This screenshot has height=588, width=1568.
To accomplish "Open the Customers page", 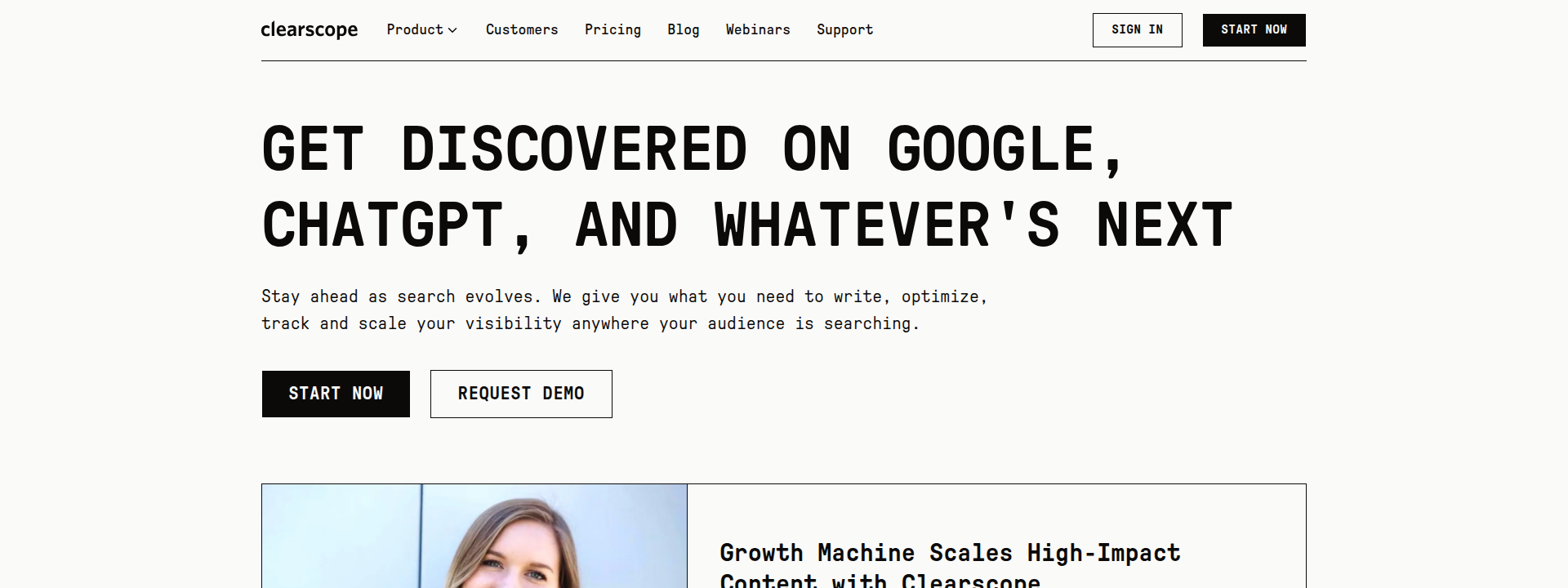I will (522, 29).
